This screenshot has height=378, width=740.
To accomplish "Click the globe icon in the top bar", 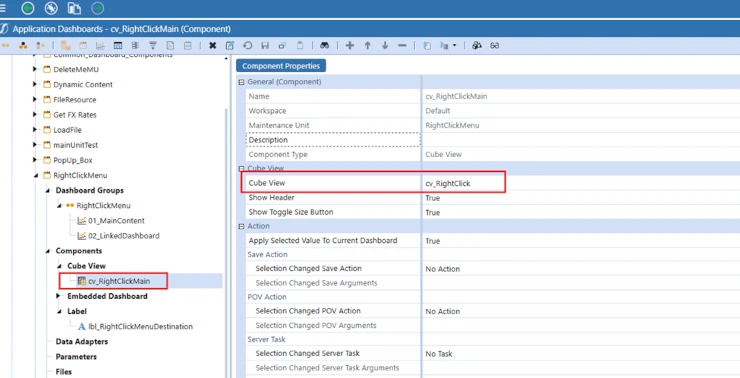I will (51, 8).
